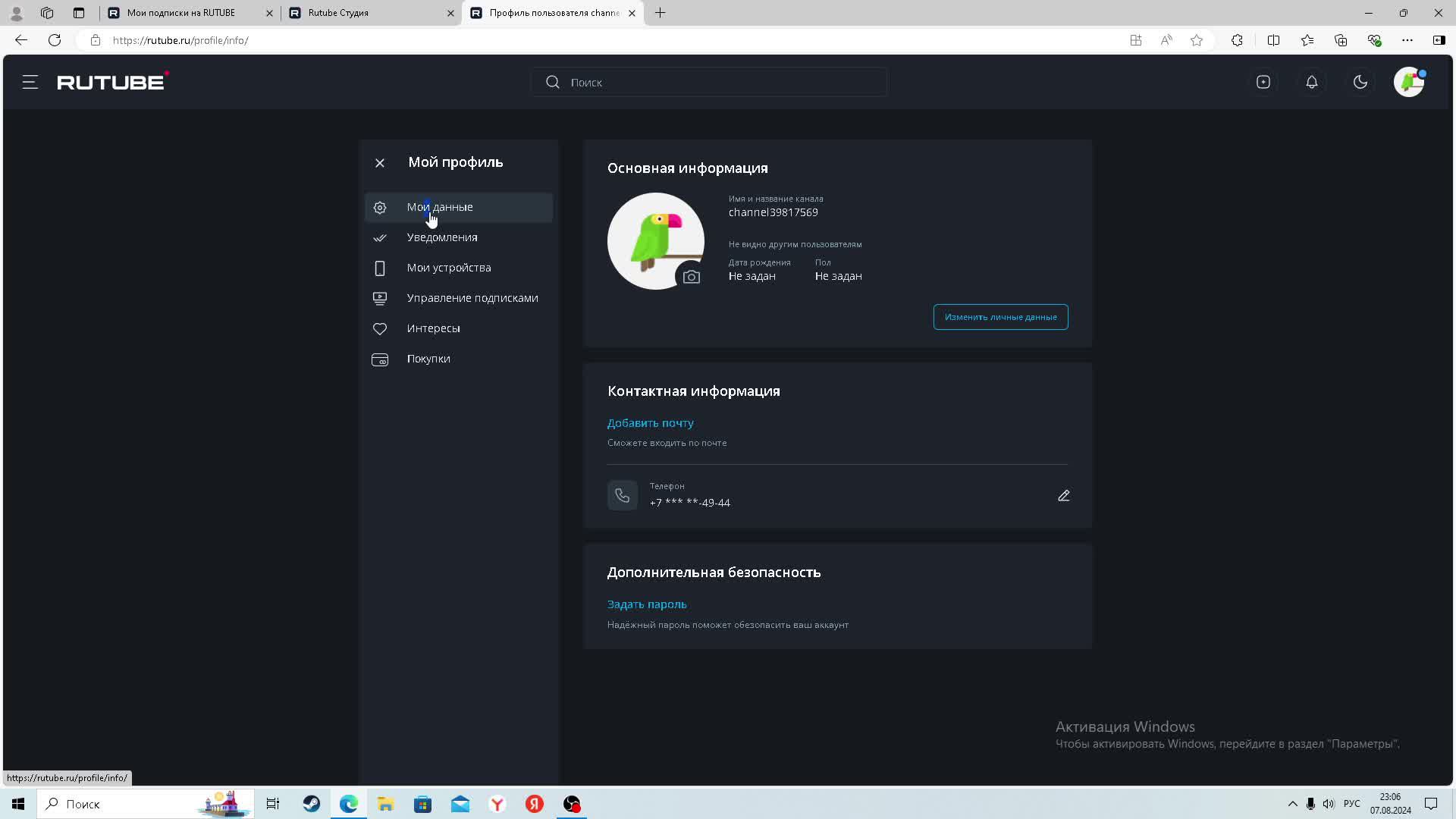Edit phone number with pencil icon
This screenshot has width=1456, height=819.
click(x=1063, y=496)
